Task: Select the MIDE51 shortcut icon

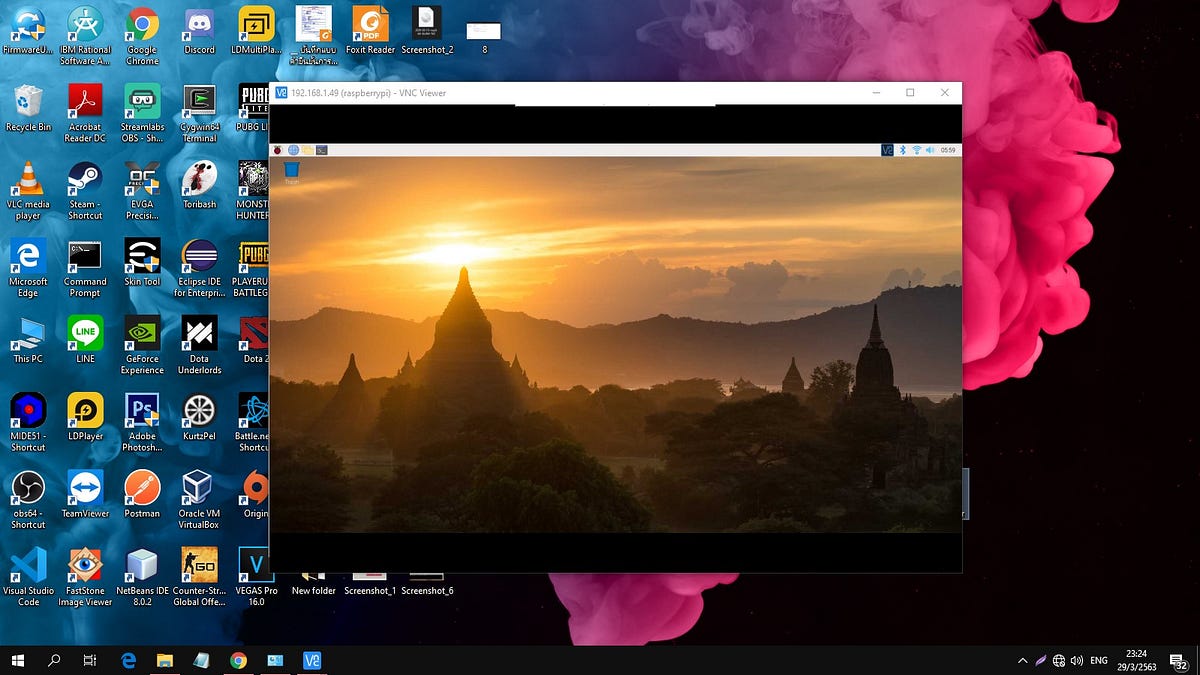Action: click(x=28, y=422)
